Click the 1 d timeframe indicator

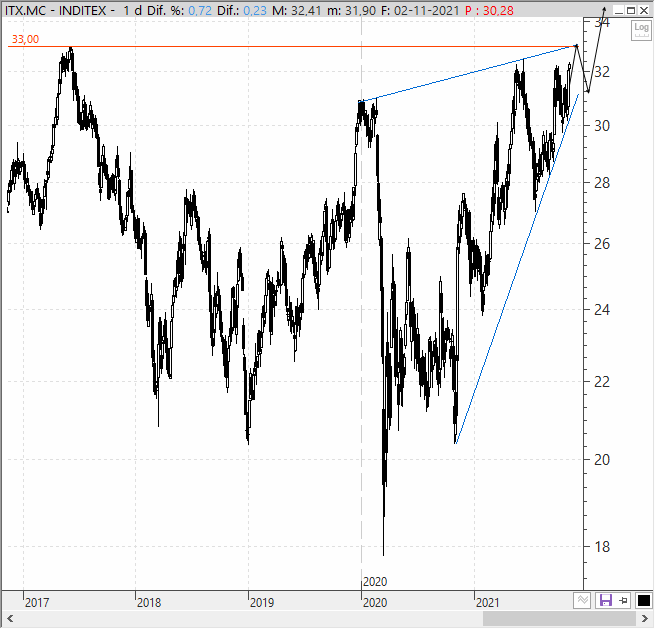pos(132,10)
